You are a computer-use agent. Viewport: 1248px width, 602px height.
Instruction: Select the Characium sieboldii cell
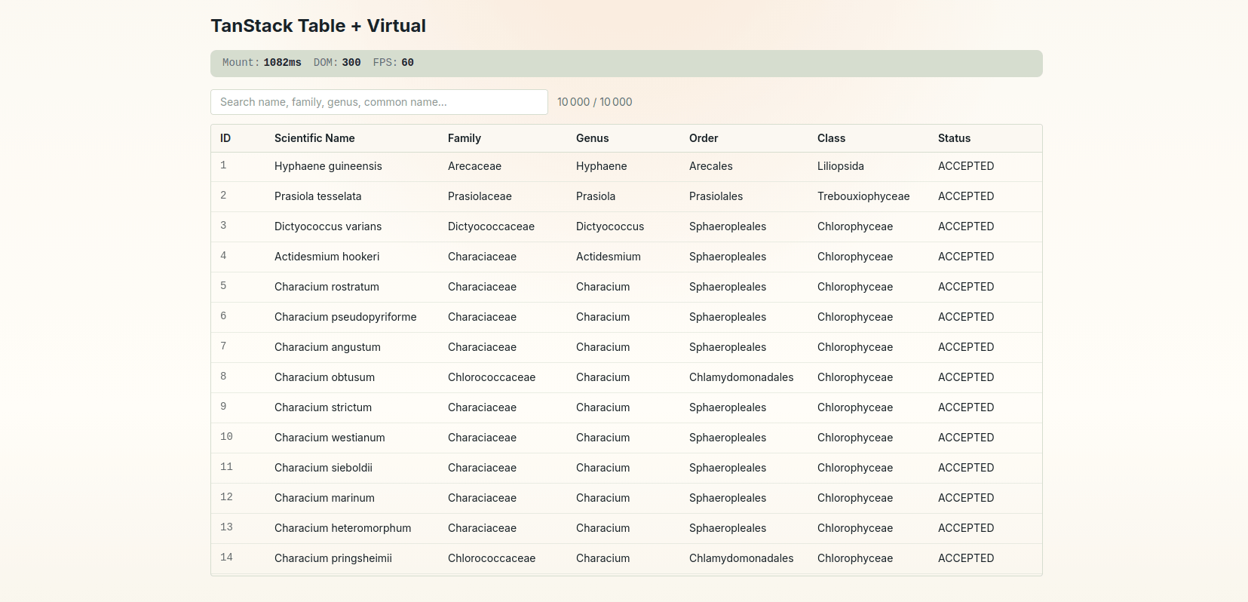(x=323, y=467)
